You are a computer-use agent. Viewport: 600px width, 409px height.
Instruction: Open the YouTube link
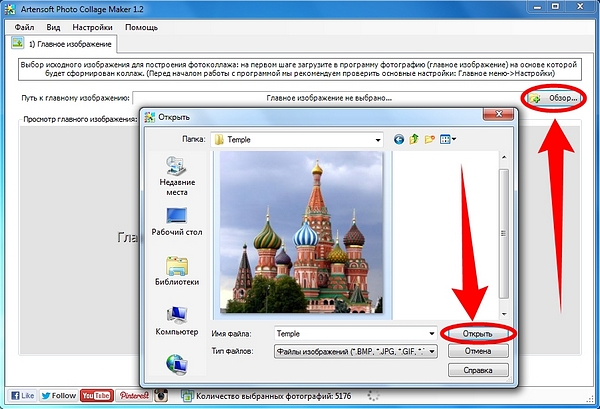tap(96, 396)
